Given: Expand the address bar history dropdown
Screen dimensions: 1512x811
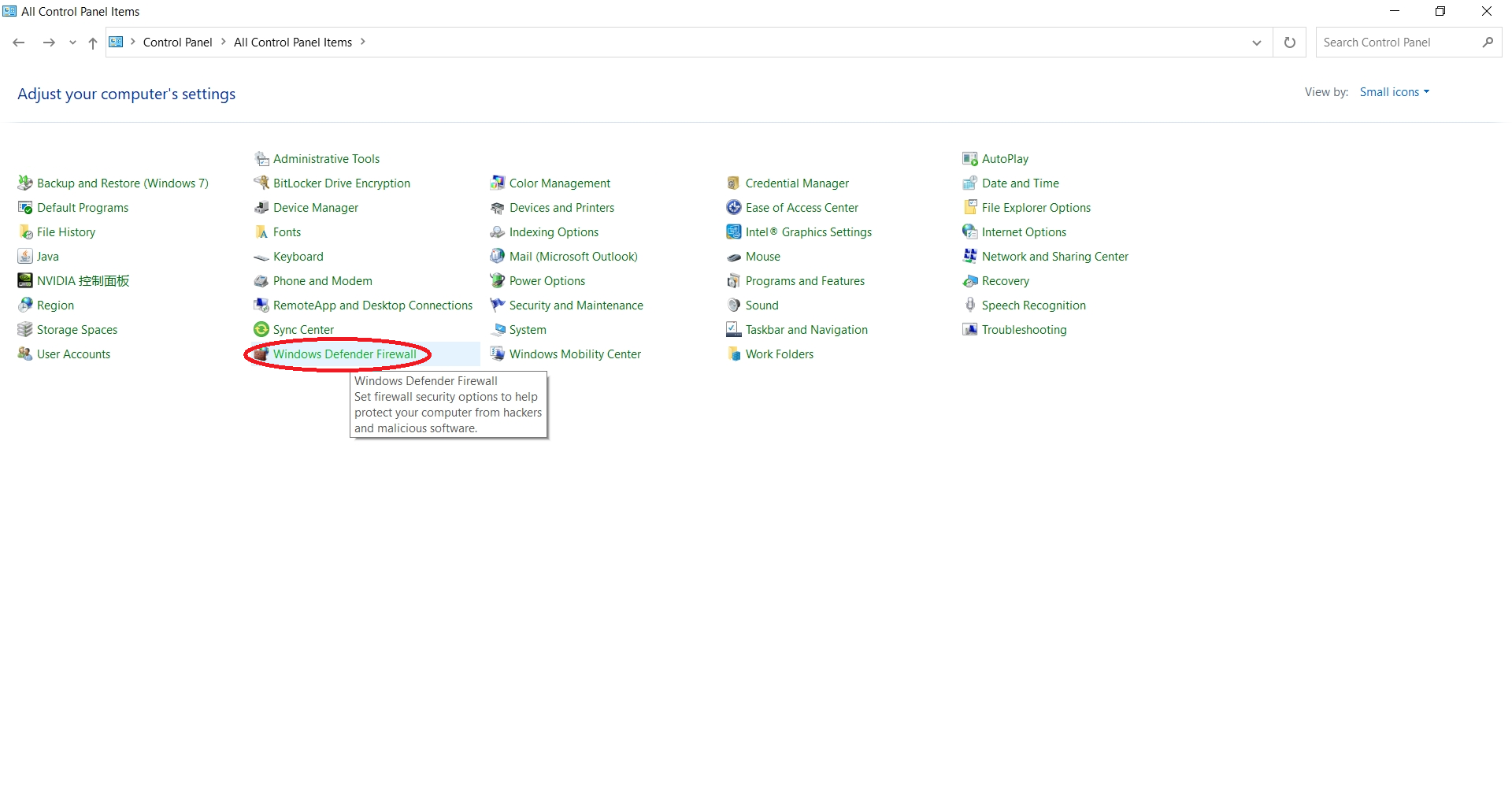Looking at the screenshot, I should pos(1257,43).
